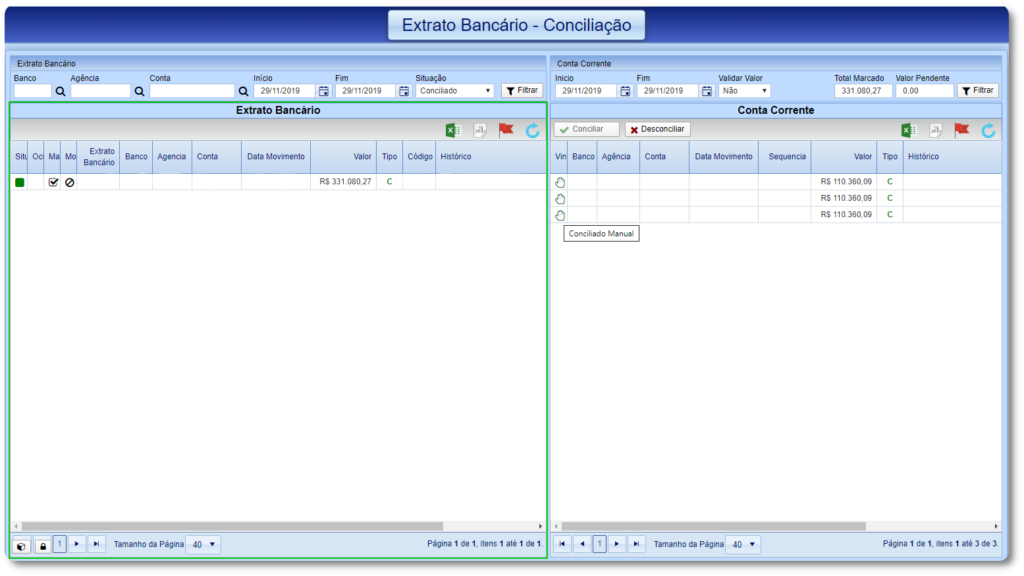This screenshot has width=1024, height=576.
Task: Click the blocked circle icon in the Mo column
Action: (x=70, y=182)
